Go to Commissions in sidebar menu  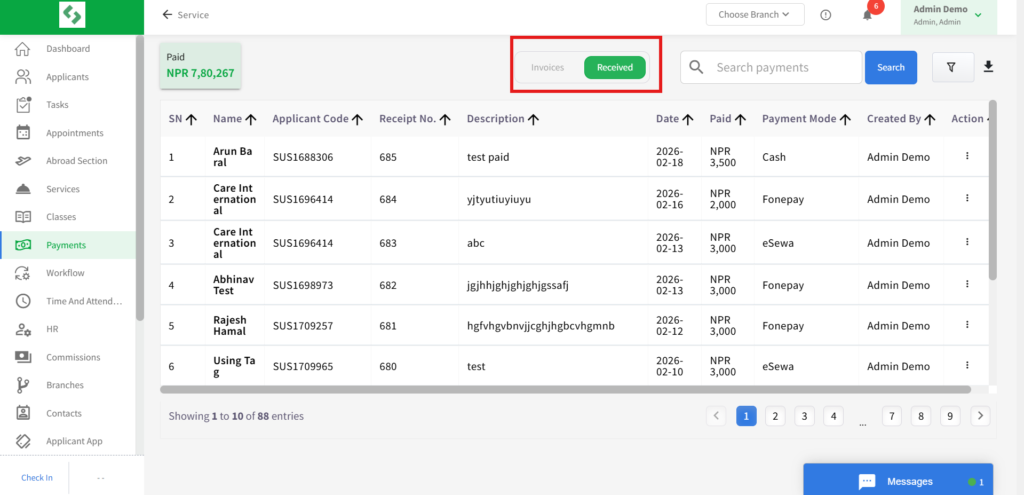coord(73,357)
